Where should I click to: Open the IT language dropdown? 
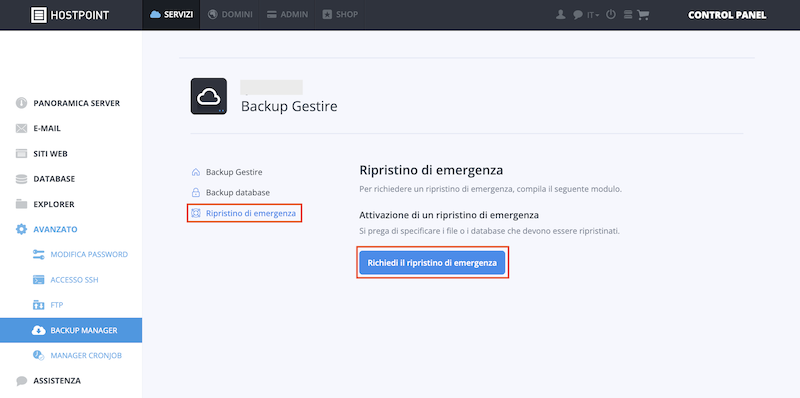(x=593, y=15)
